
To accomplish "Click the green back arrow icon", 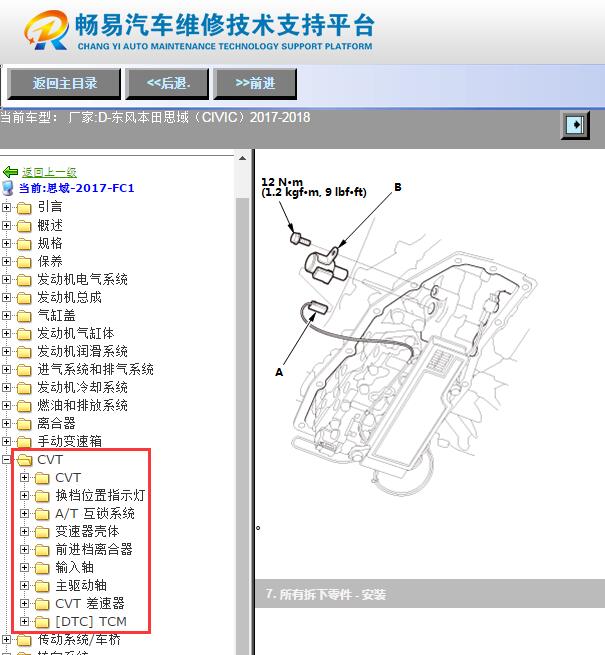I will [x=10, y=172].
